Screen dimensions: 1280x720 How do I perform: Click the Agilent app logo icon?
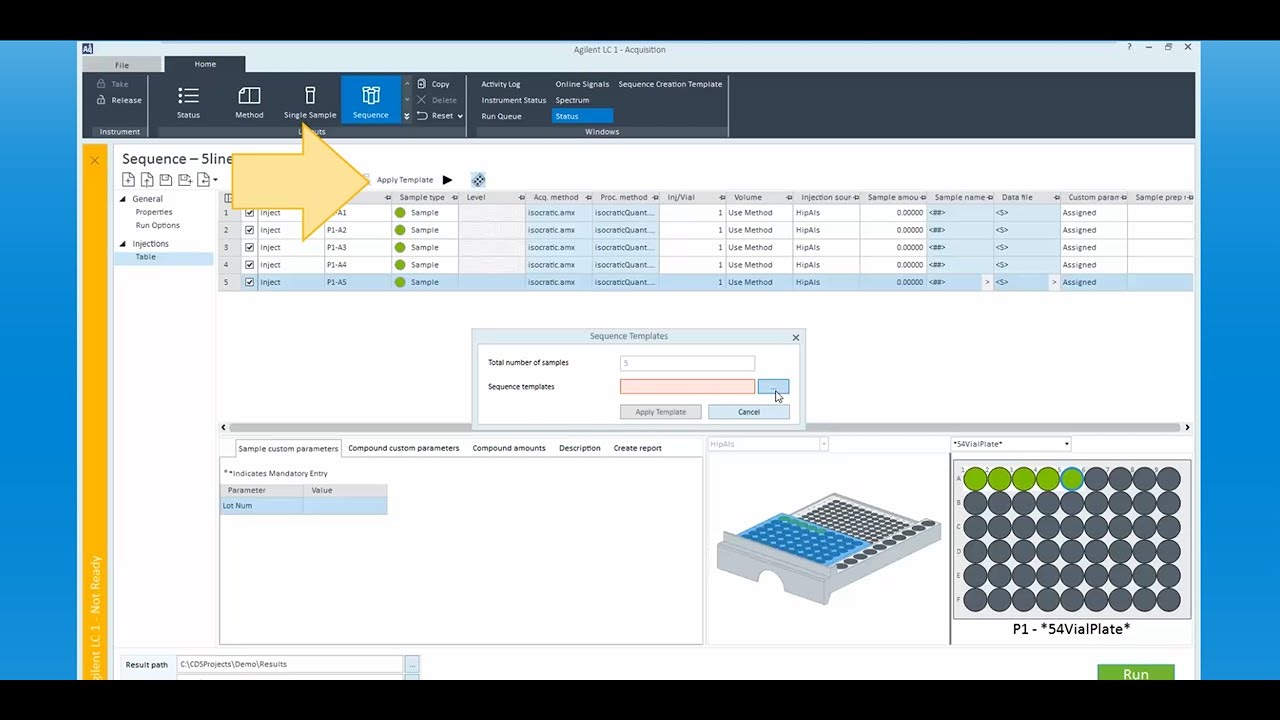click(x=88, y=48)
